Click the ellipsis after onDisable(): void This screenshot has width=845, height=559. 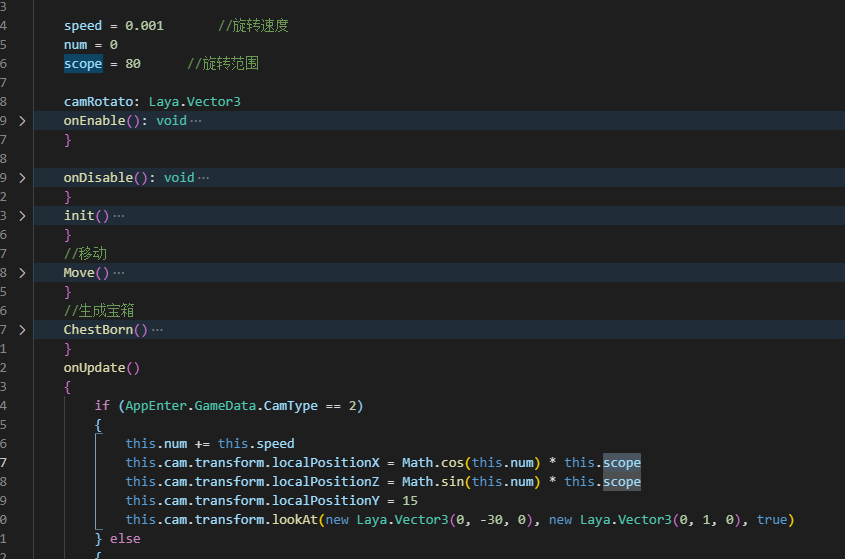pos(204,178)
